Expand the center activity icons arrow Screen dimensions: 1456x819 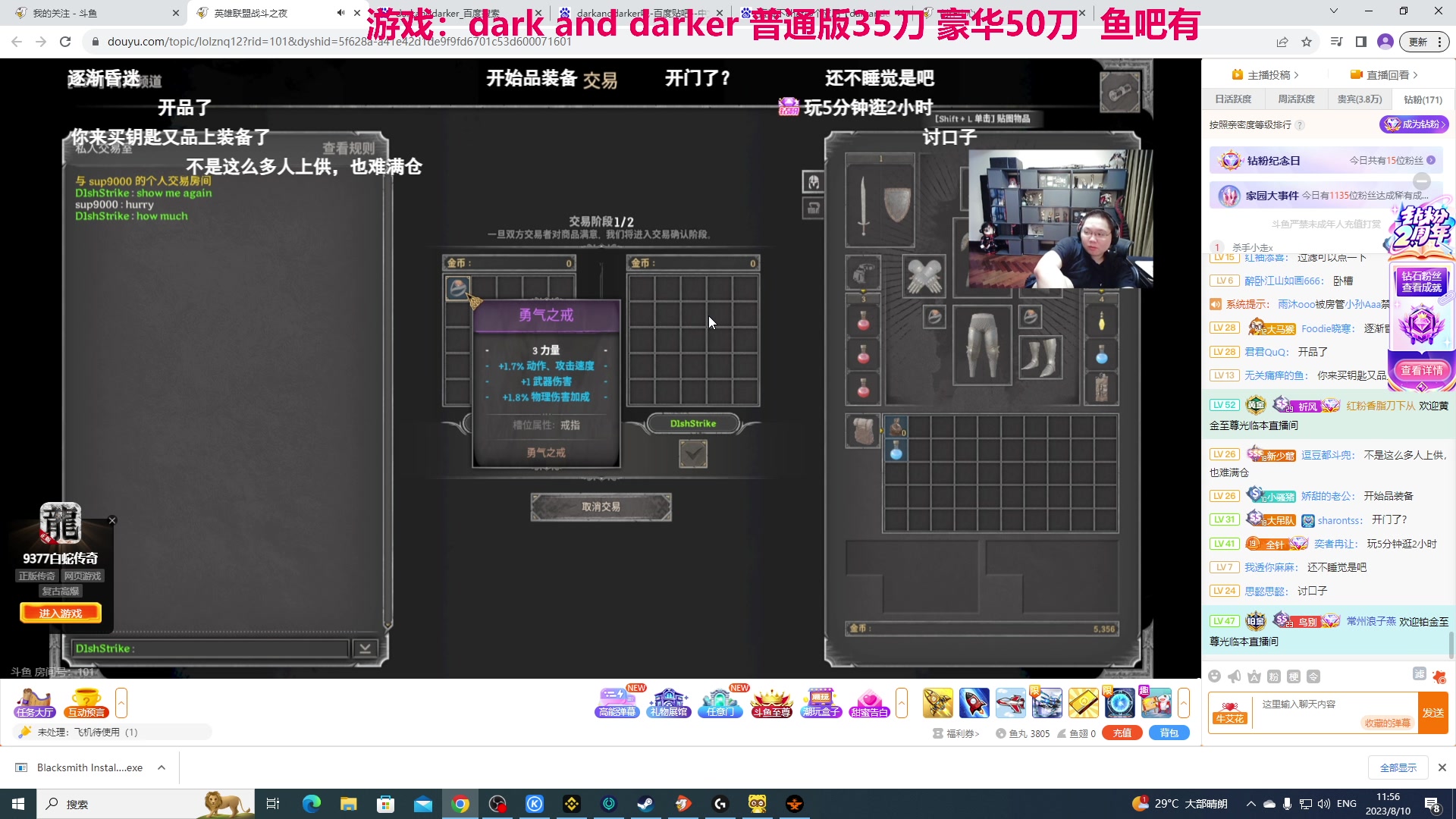[x=902, y=703]
